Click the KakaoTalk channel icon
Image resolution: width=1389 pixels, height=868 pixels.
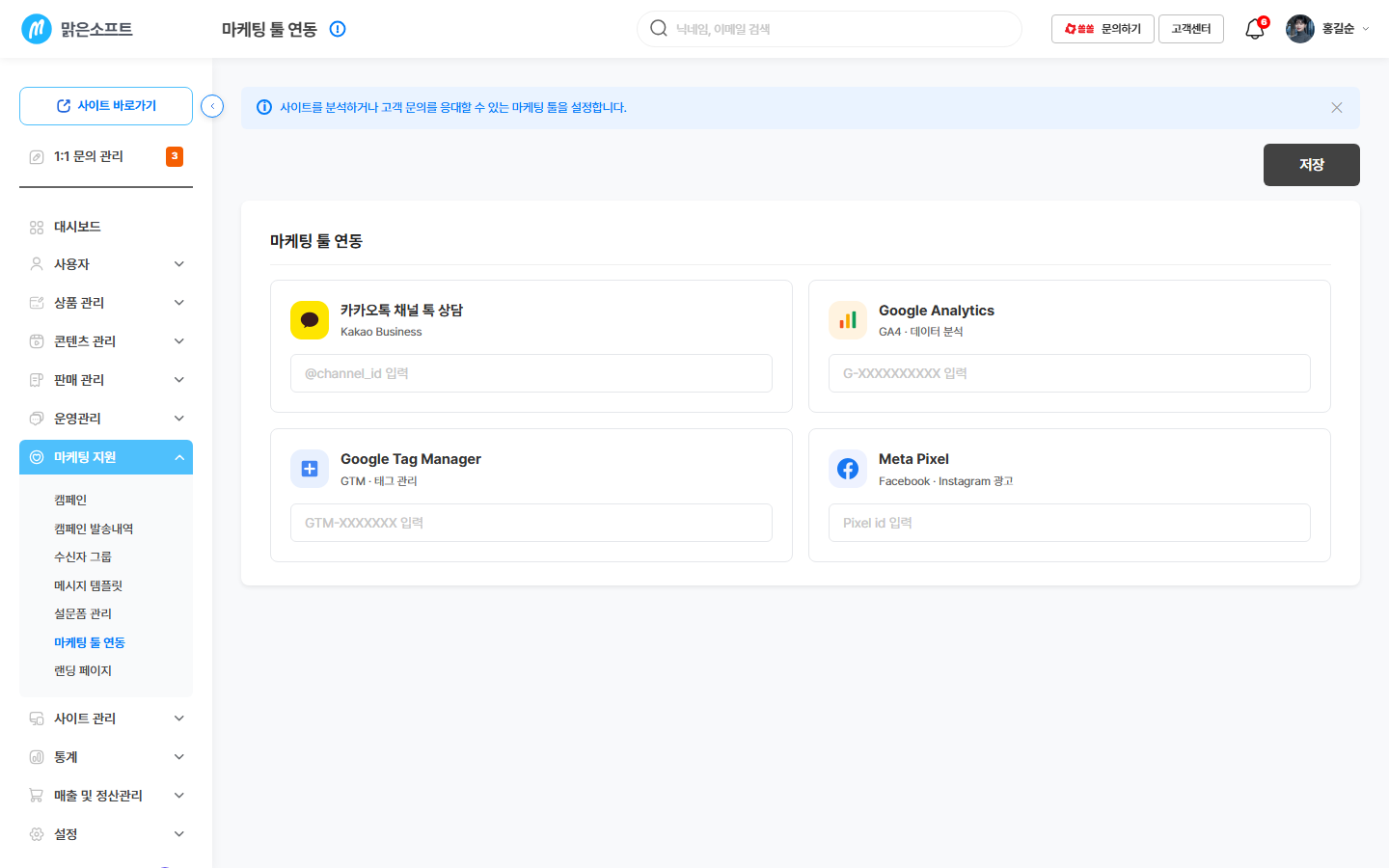click(x=310, y=320)
